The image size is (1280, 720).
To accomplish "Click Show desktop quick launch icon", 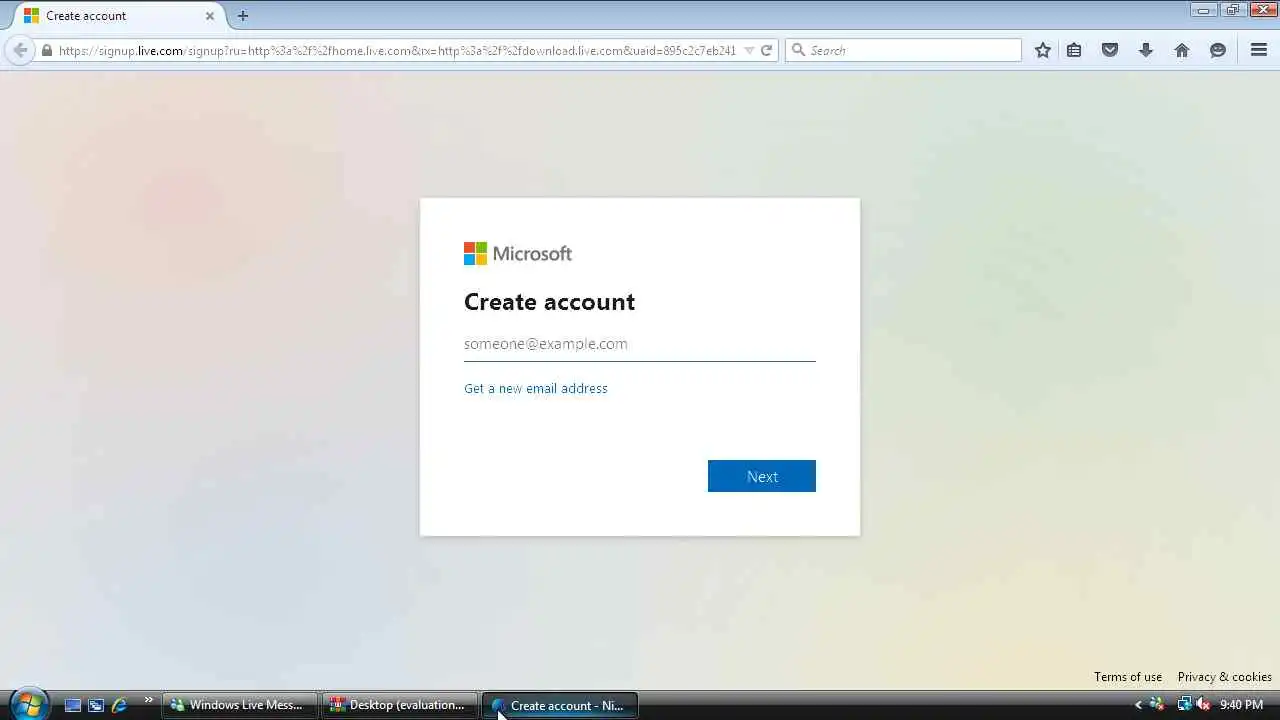I will 73,705.
